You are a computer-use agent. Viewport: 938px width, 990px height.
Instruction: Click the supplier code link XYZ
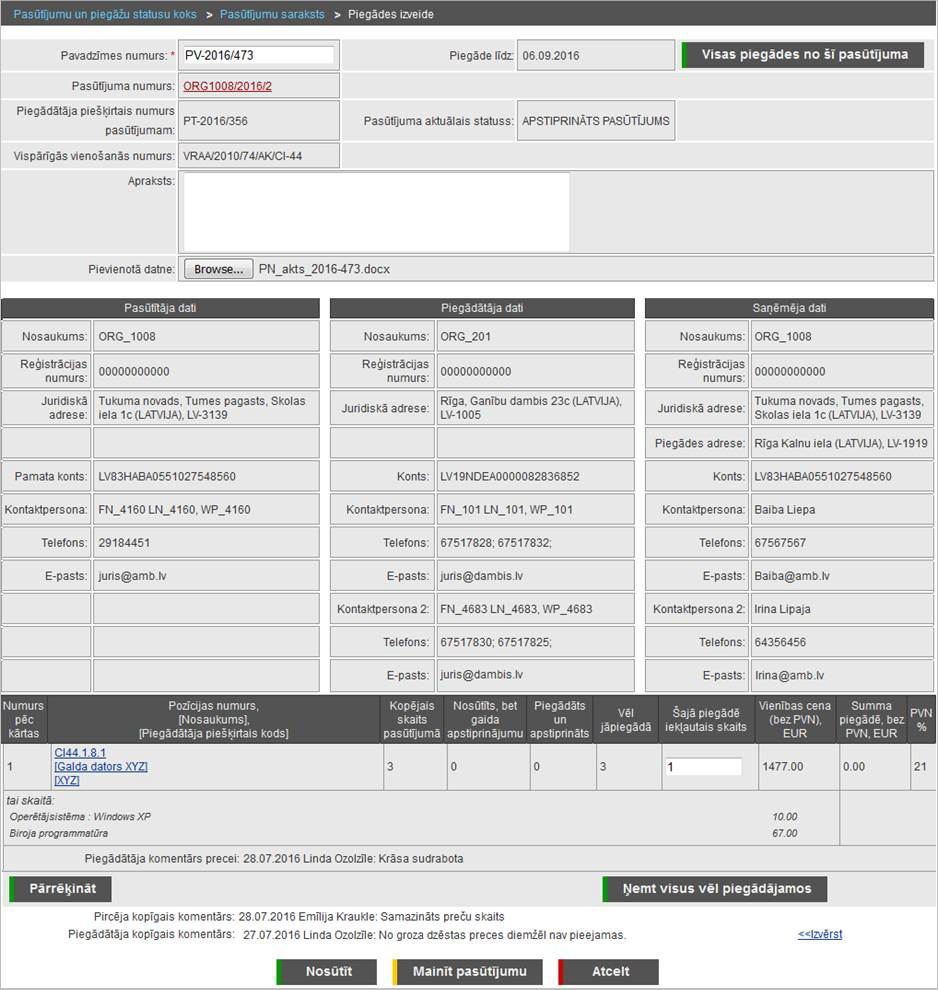point(66,780)
